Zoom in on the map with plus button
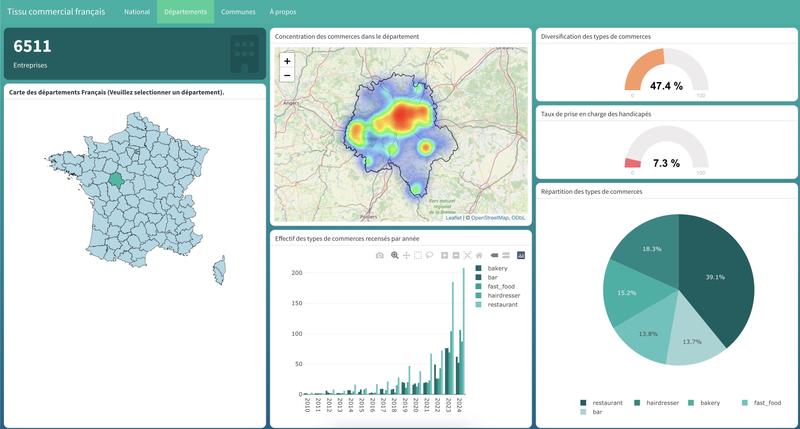Screen dimensions: 800x429 (287, 61)
